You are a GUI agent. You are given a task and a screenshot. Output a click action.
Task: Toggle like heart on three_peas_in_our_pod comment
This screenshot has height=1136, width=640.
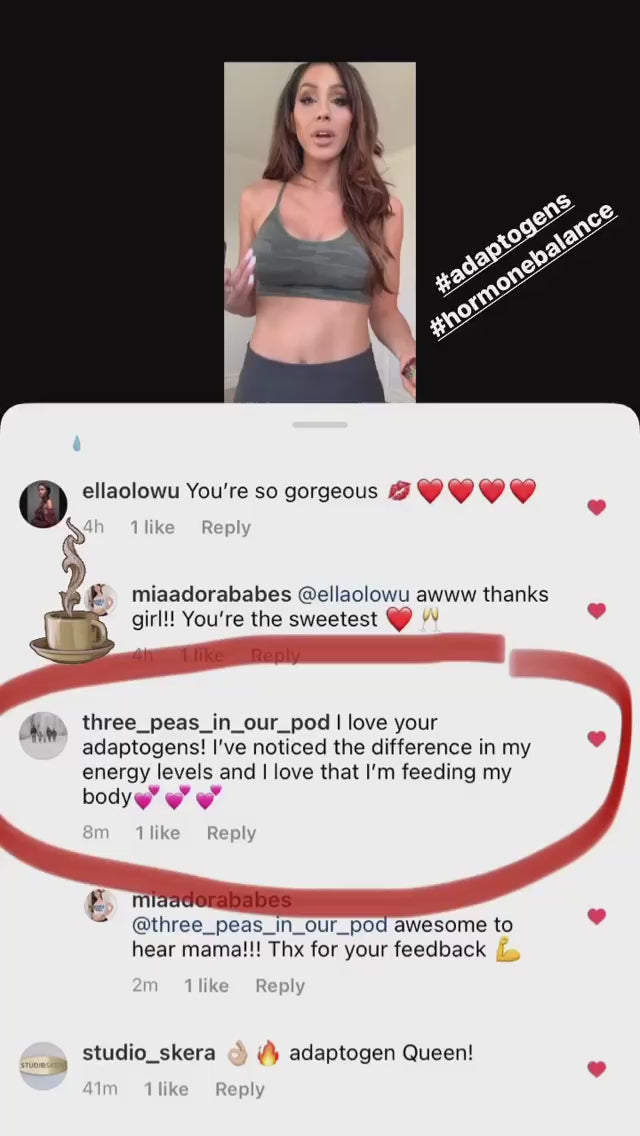(x=596, y=738)
